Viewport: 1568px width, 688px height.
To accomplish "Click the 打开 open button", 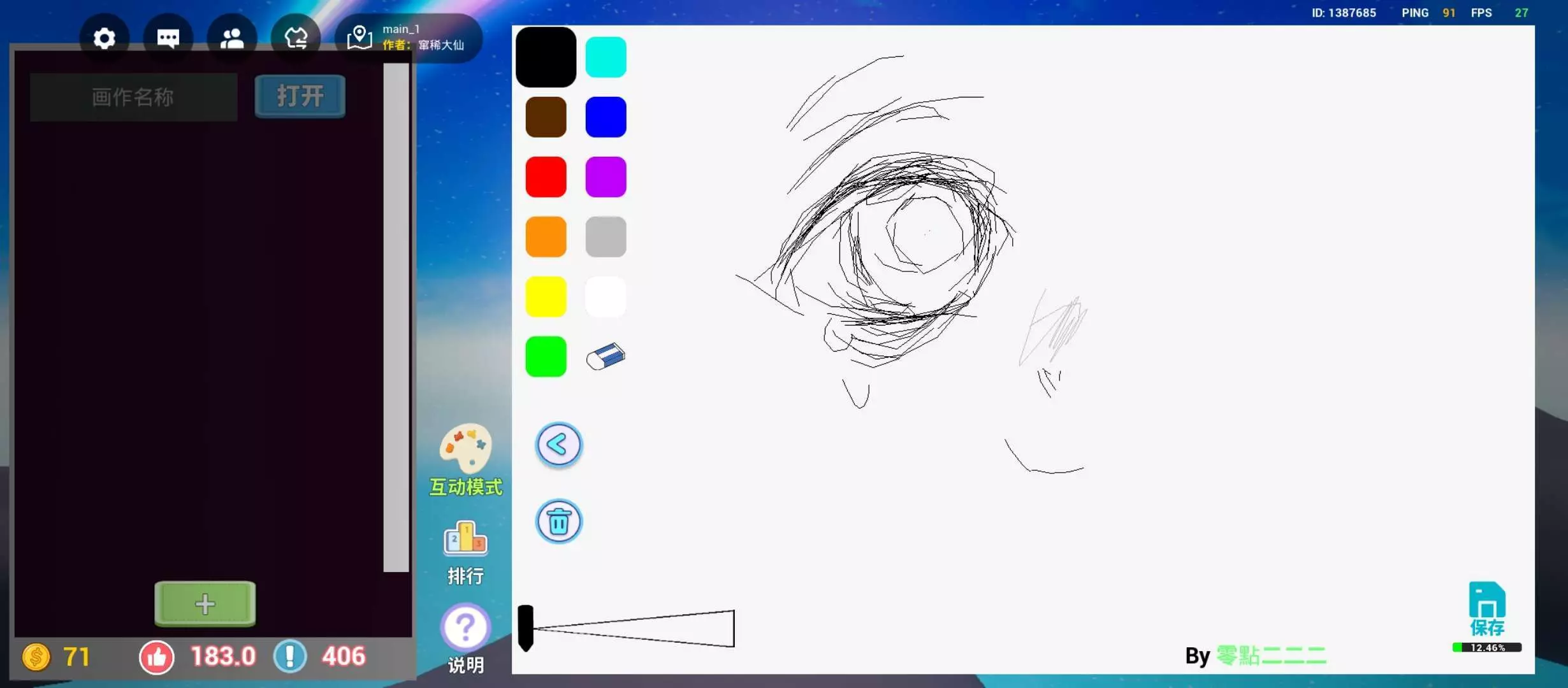I will [300, 96].
